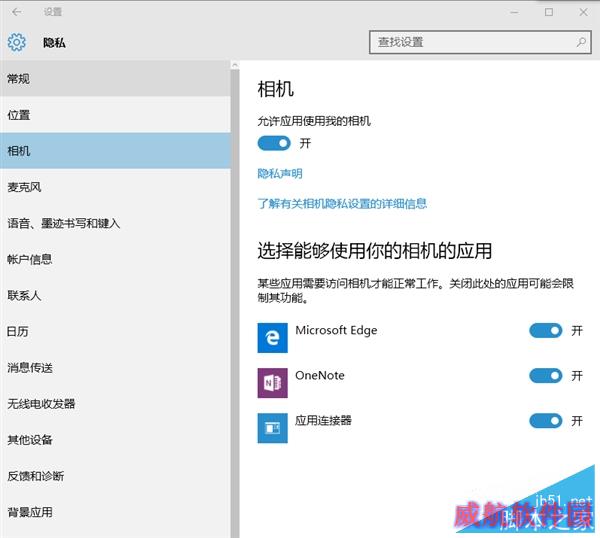Open the 常规 privacy section
This screenshot has height=538, width=600.
coord(115,79)
